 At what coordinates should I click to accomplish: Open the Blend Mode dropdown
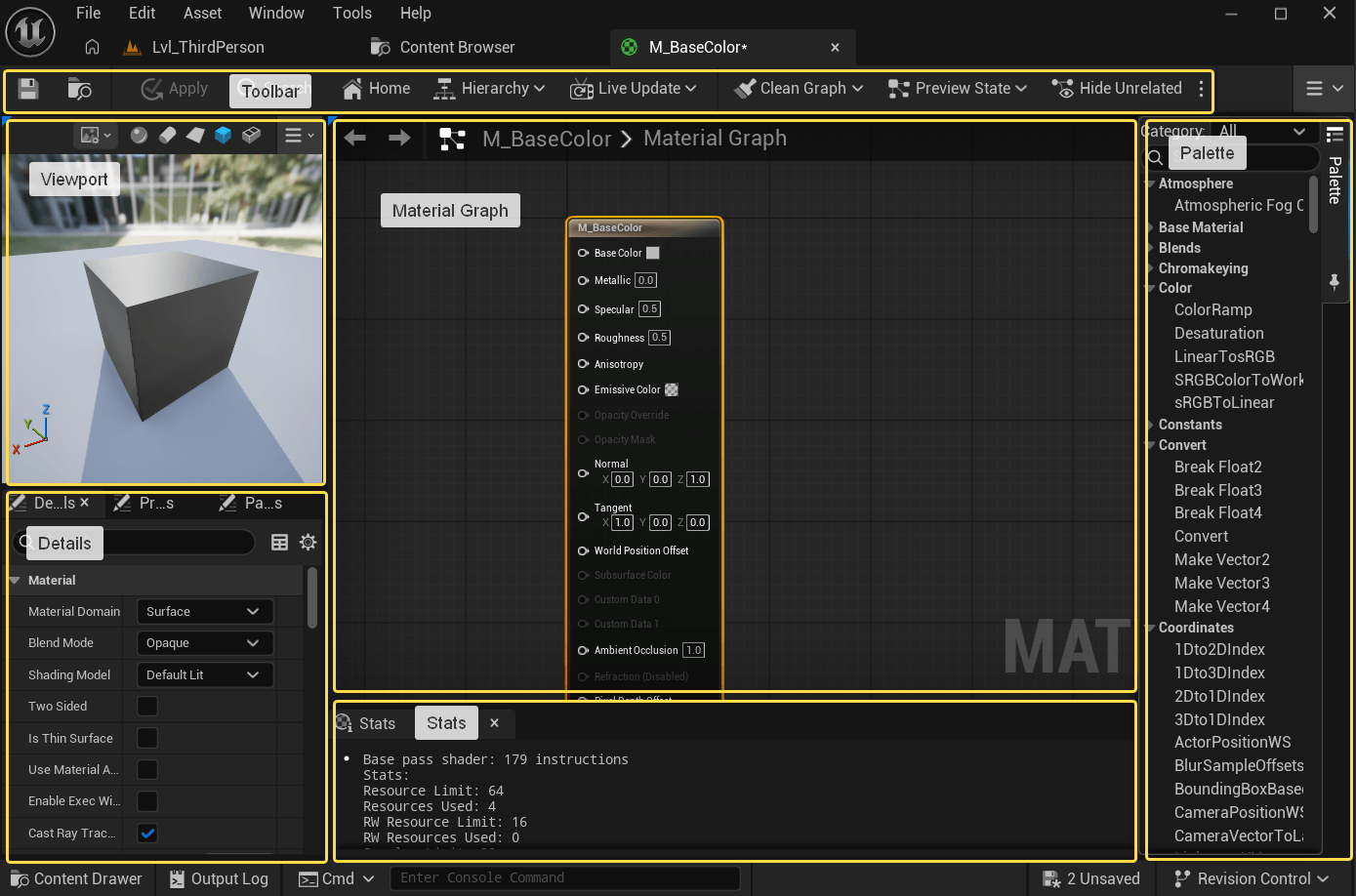(x=204, y=643)
